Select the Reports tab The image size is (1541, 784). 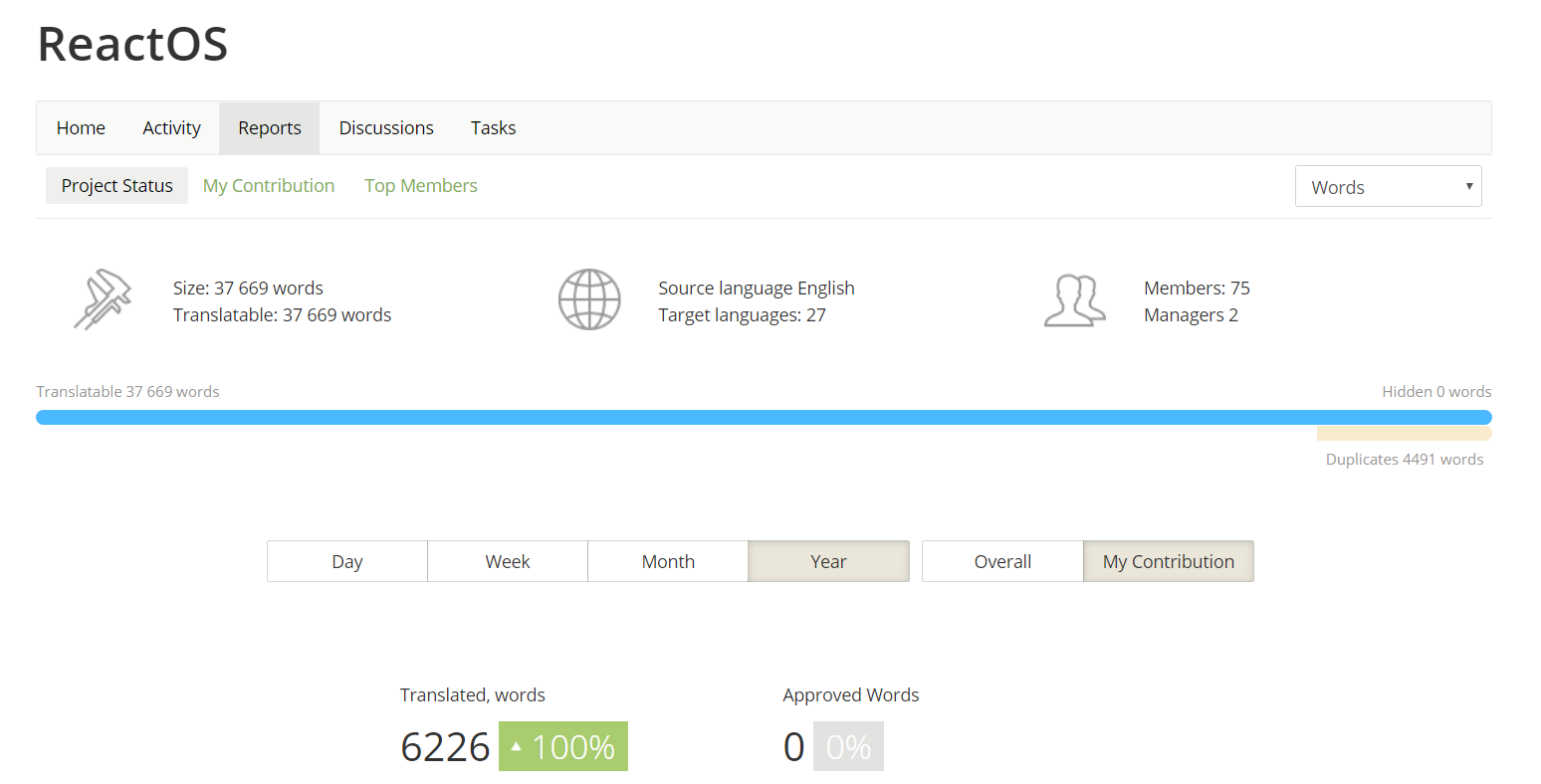point(269,127)
